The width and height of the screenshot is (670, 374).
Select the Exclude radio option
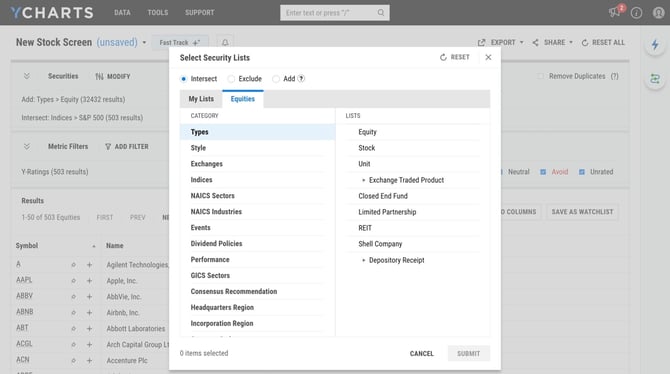pos(231,79)
